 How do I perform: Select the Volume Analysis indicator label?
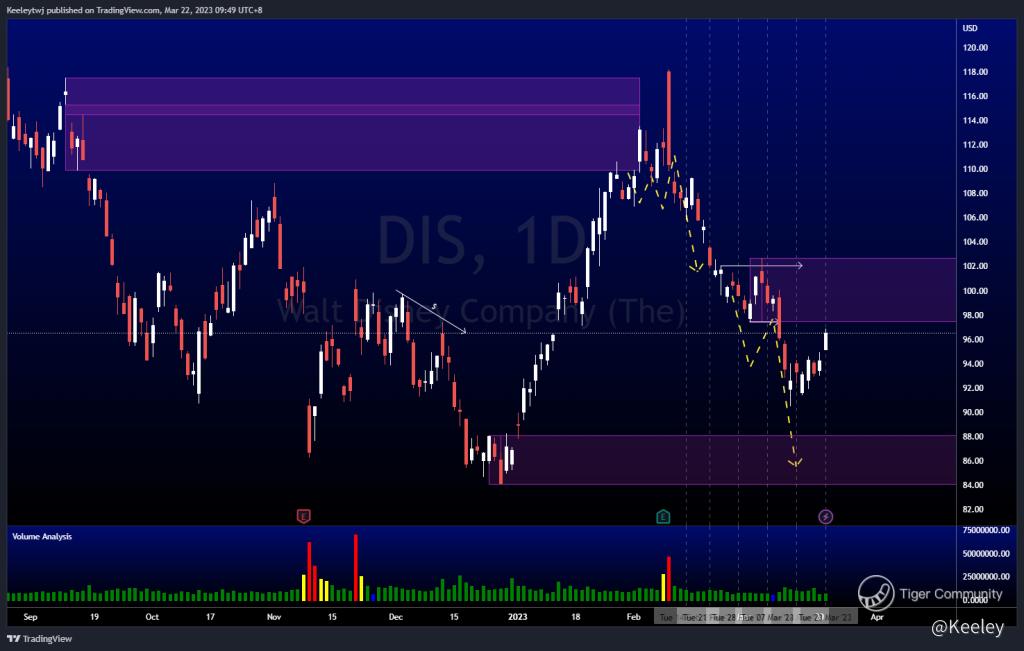[42, 536]
